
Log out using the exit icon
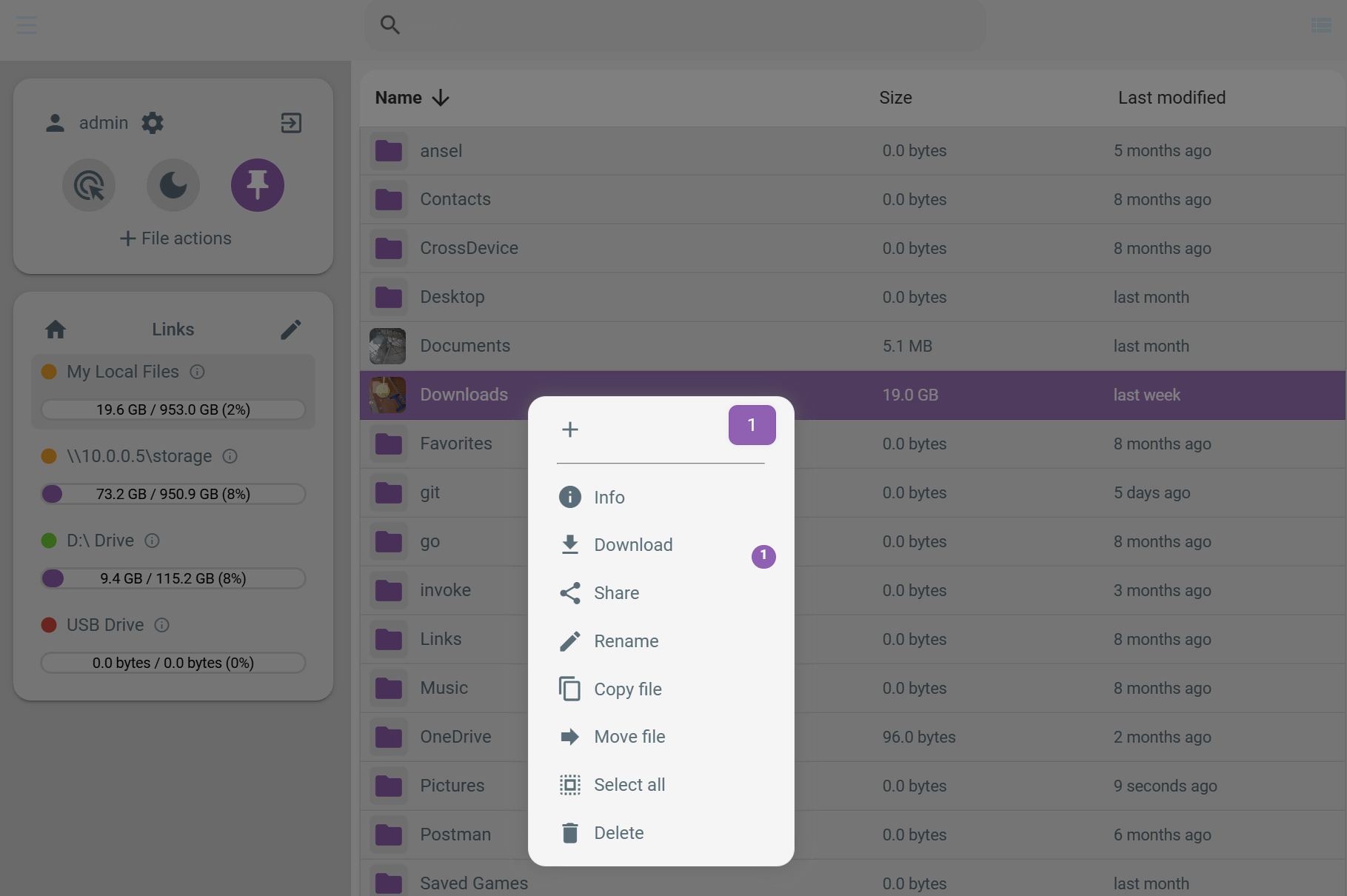[290, 123]
